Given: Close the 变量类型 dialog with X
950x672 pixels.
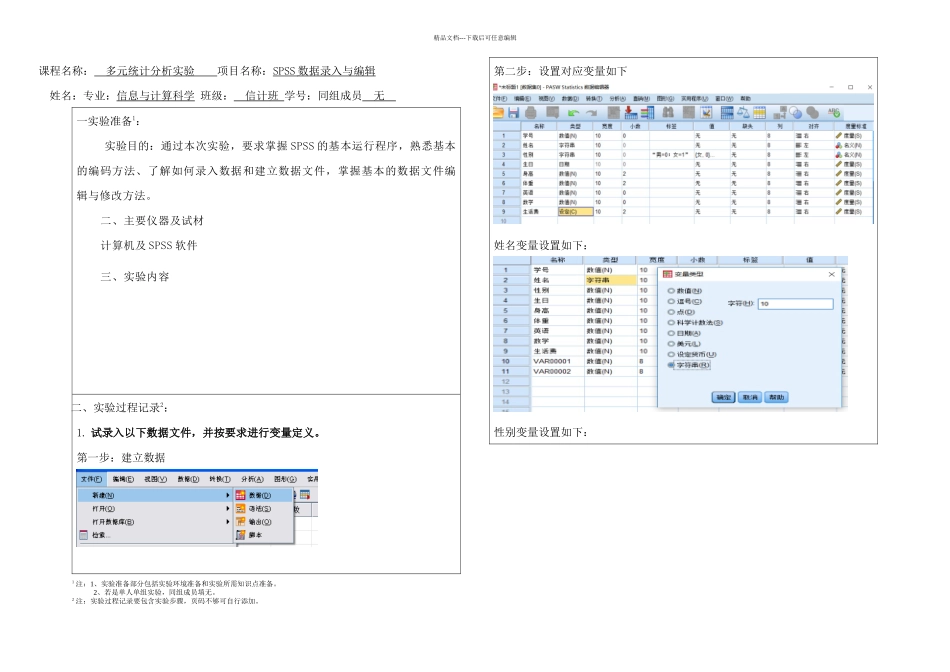Looking at the screenshot, I should coord(832,274).
